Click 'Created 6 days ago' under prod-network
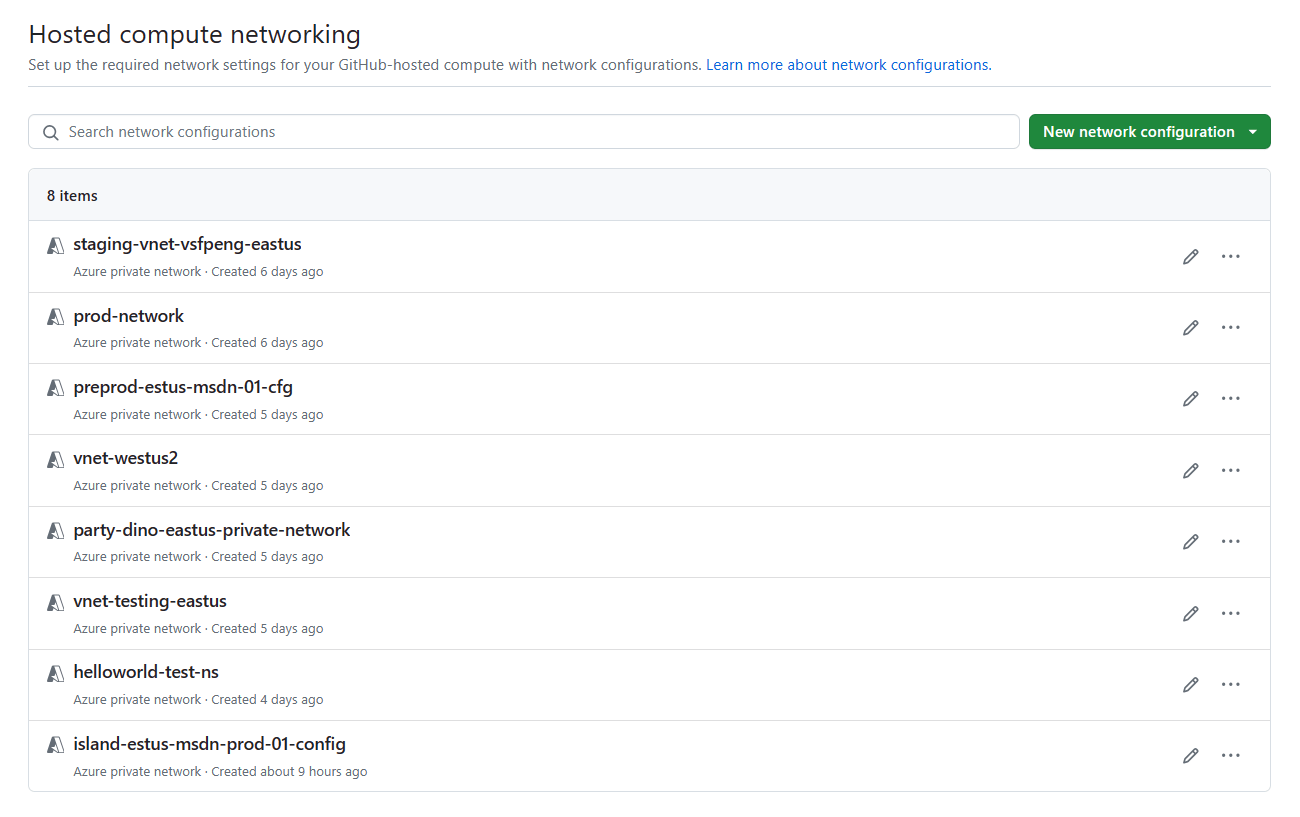This screenshot has height=817, width=1300. tap(267, 343)
